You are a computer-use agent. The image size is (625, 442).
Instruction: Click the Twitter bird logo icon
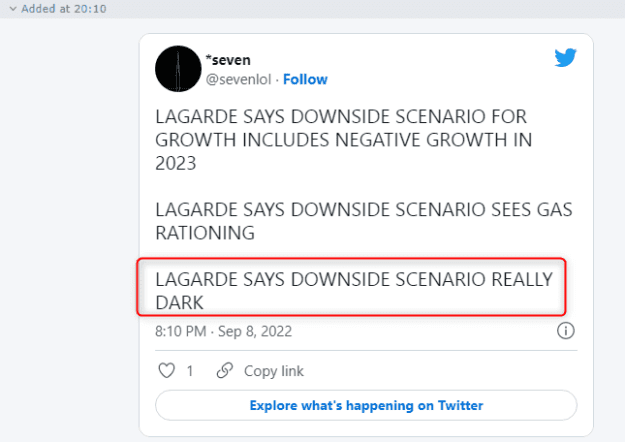tap(565, 58)
